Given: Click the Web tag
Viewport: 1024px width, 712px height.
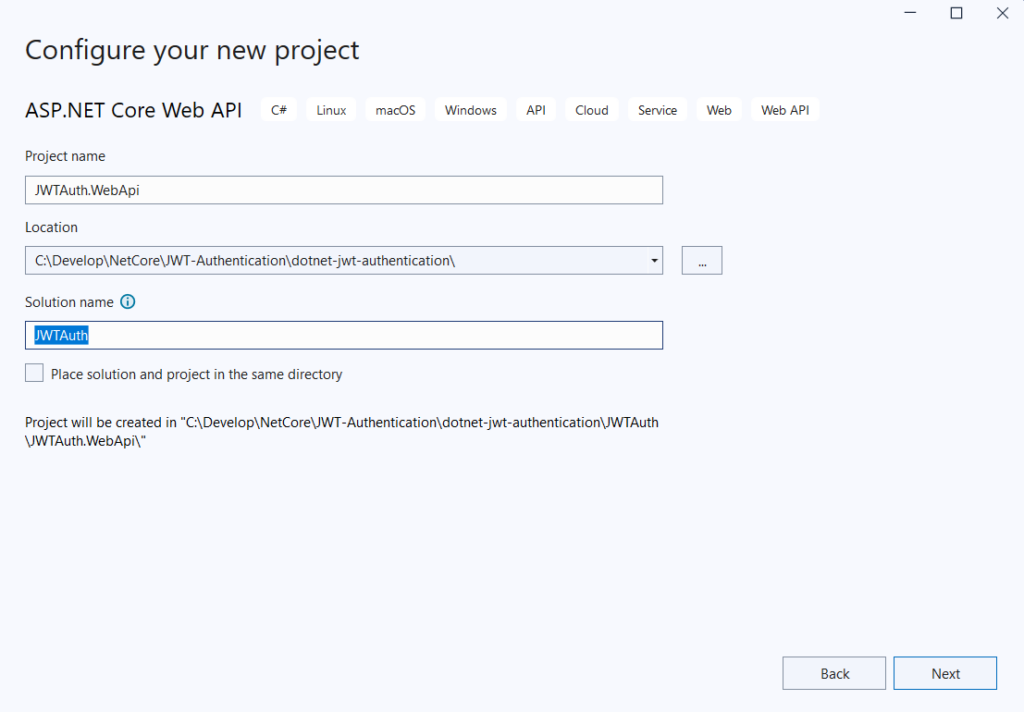Looking at the screenshot, I should (x=719, y=110).
